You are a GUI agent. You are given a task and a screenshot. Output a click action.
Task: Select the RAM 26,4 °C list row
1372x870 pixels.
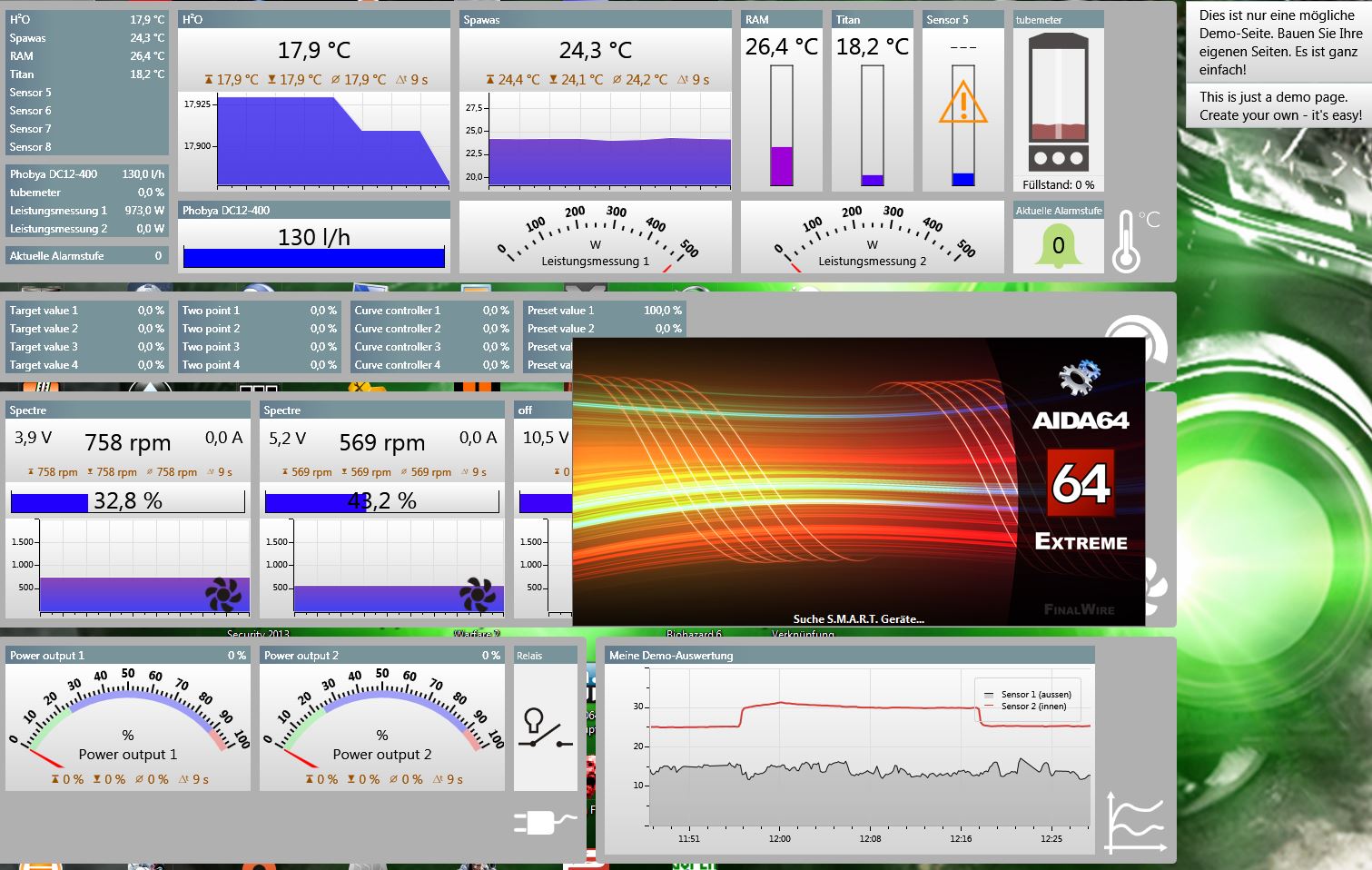87,55
